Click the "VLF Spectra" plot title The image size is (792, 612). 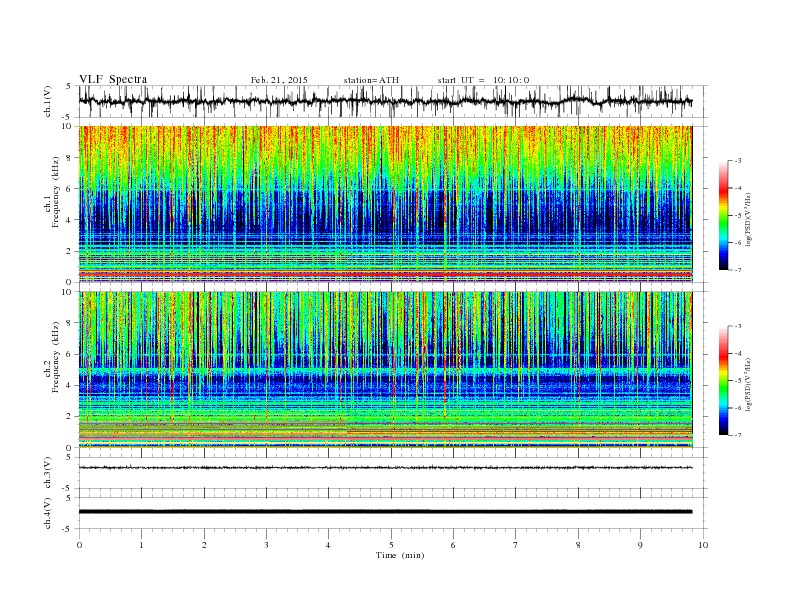[x=113, y=79]
